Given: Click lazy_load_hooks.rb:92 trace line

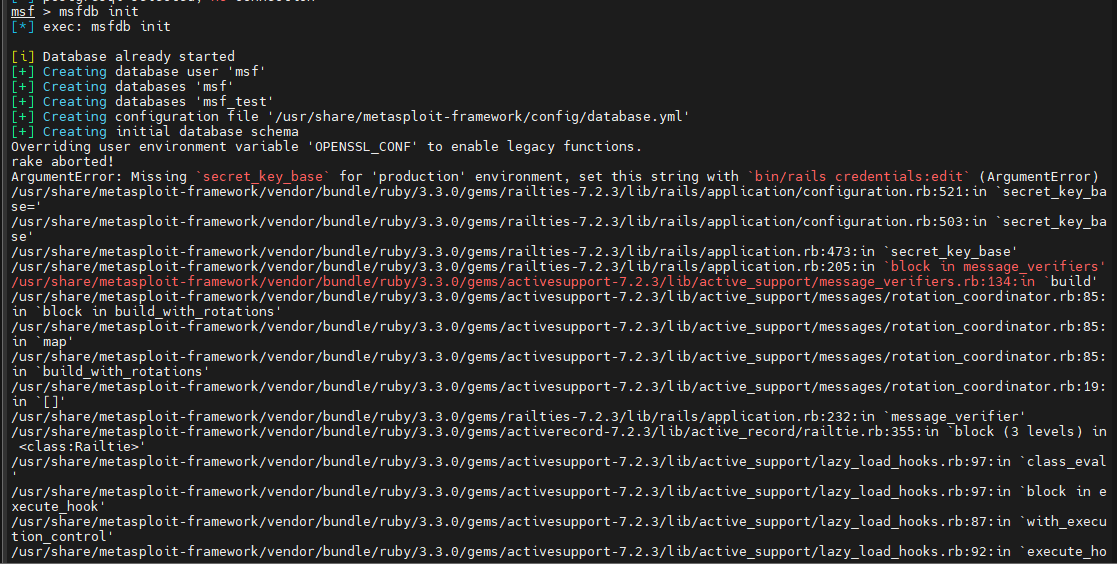Looking at the screenshot, I should pyautogui.click(x=558, y=551).
